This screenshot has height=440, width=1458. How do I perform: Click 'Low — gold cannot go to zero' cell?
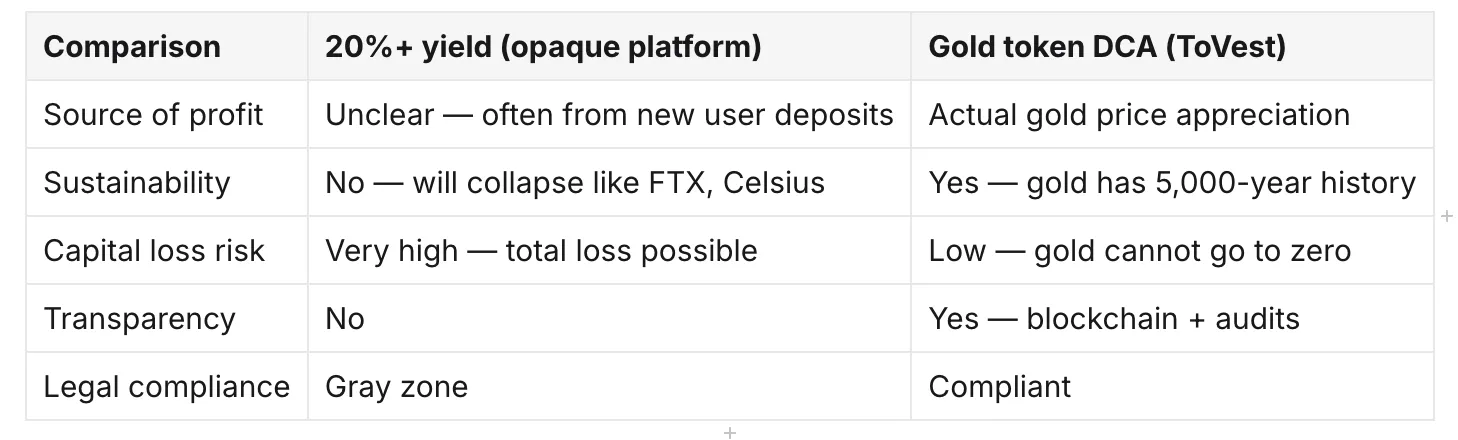pyautogui.click(x=1172, y=251)
